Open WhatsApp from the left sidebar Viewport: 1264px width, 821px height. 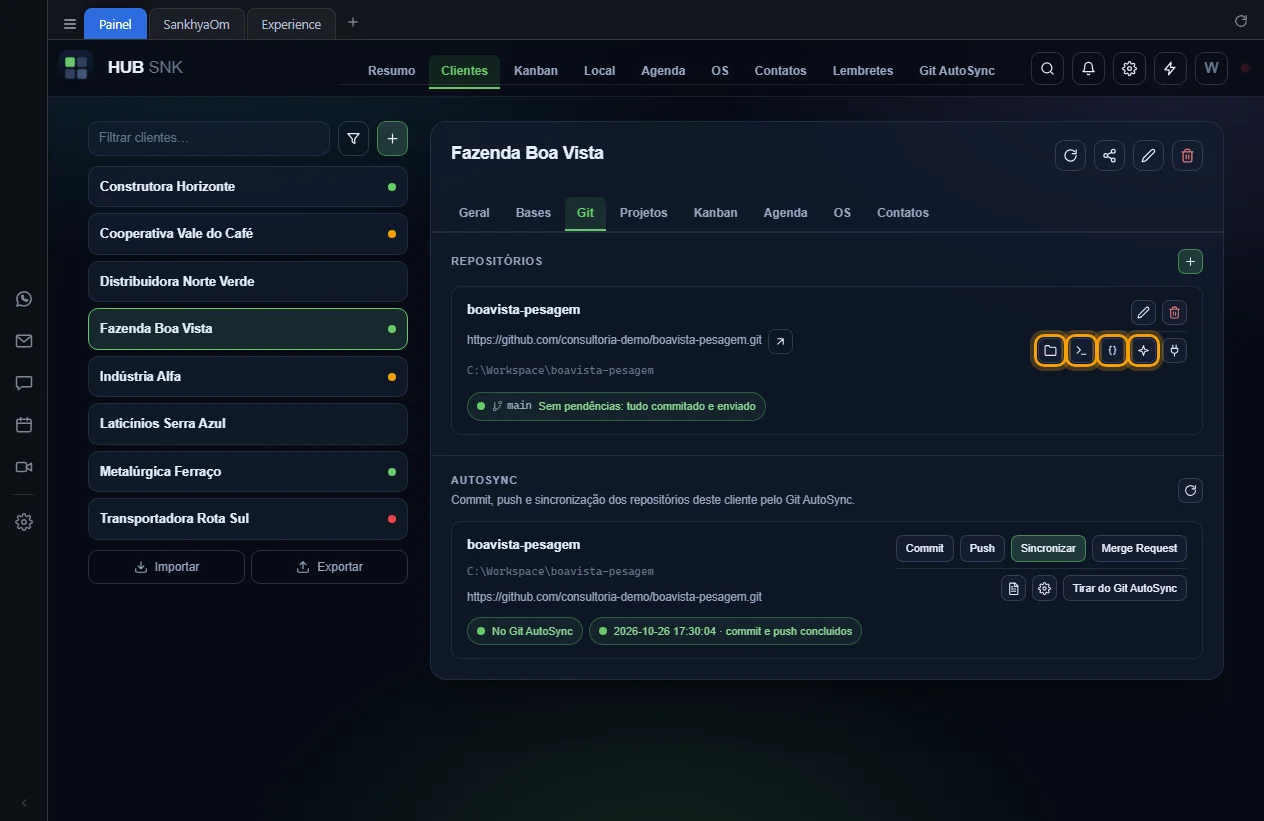pos(24,299)
